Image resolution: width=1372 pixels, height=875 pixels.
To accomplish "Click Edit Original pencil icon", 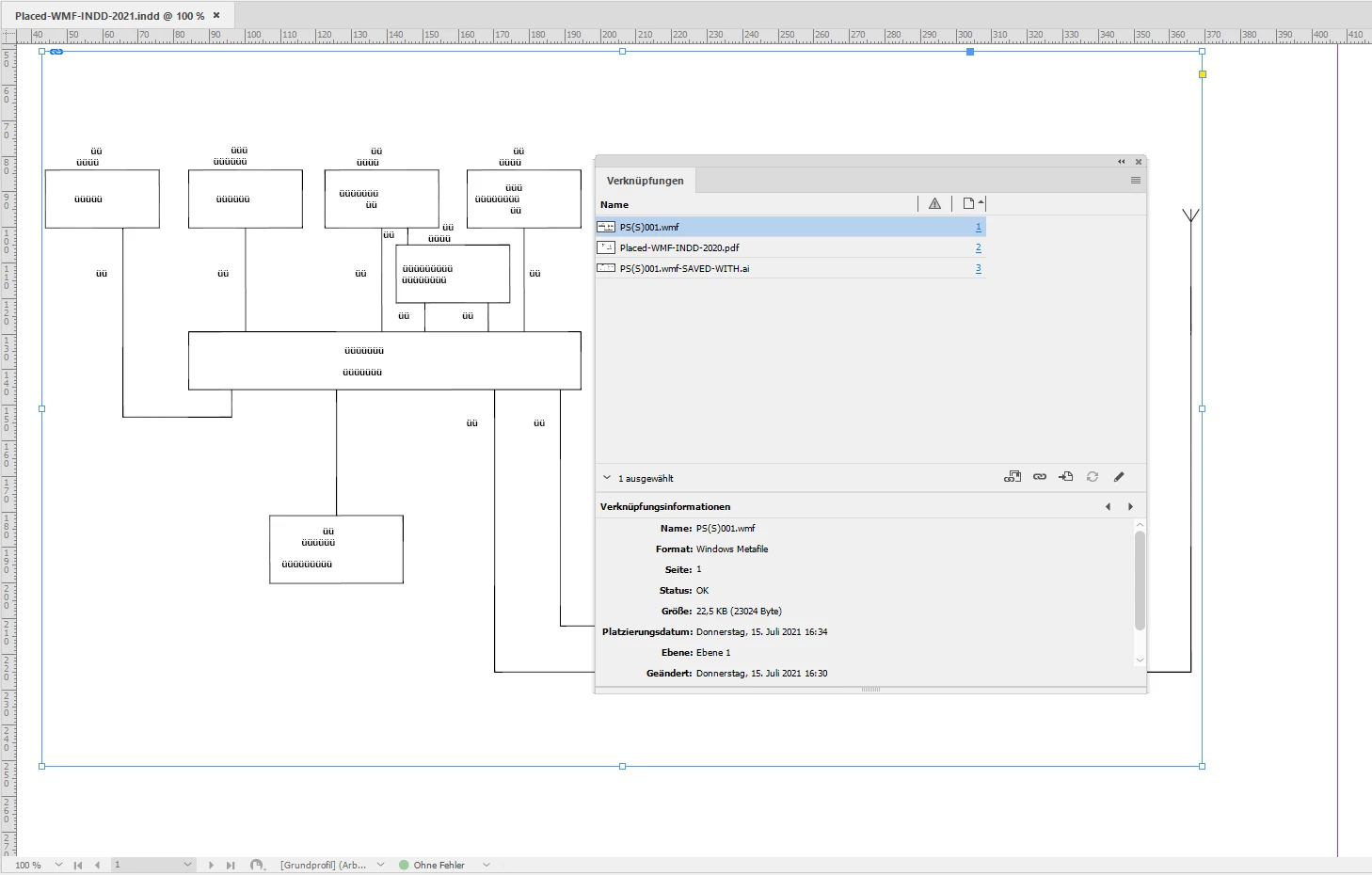I will coord(1119,477).
